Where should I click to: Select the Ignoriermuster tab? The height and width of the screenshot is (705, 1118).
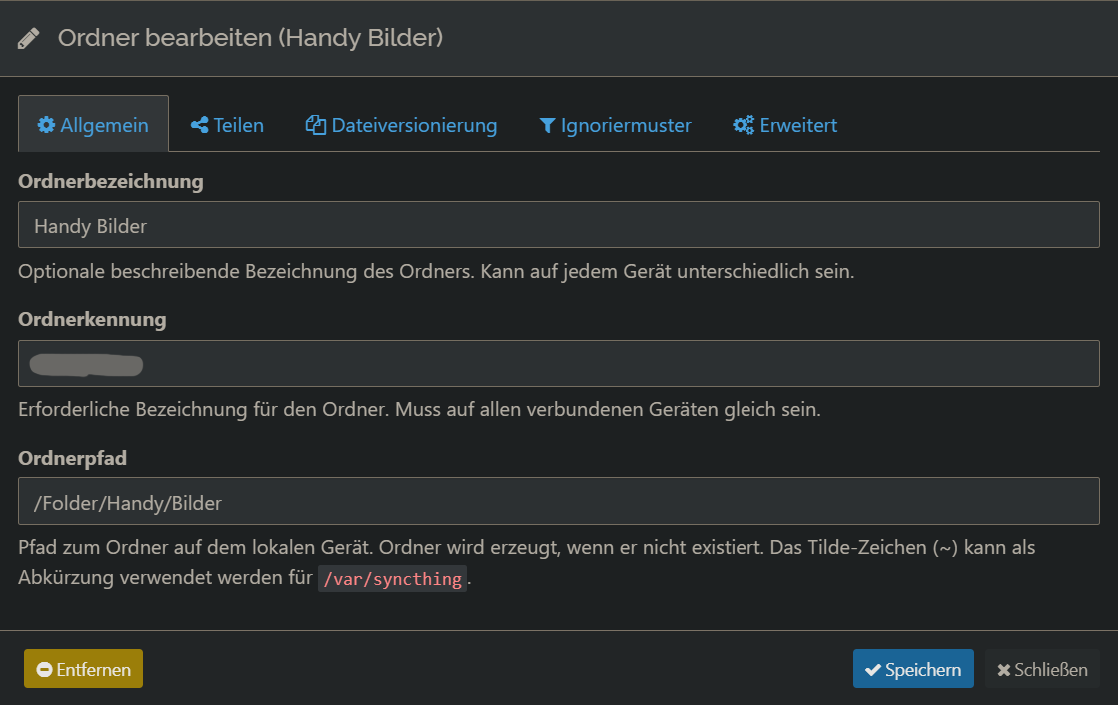[x=615, y=125]
